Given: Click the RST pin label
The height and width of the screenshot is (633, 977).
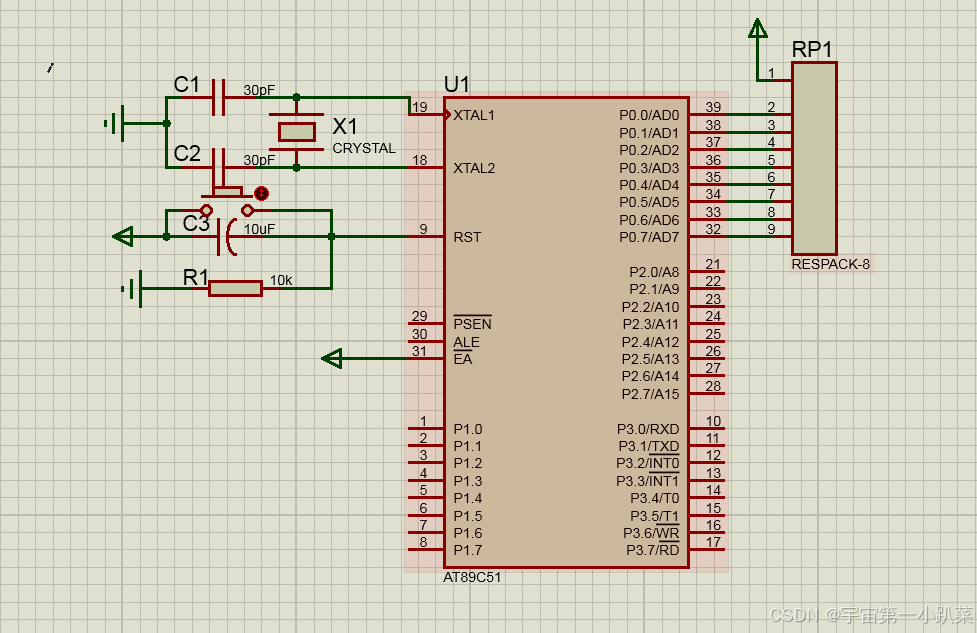Looking at the screenshot, I should [x=467, y=237].
